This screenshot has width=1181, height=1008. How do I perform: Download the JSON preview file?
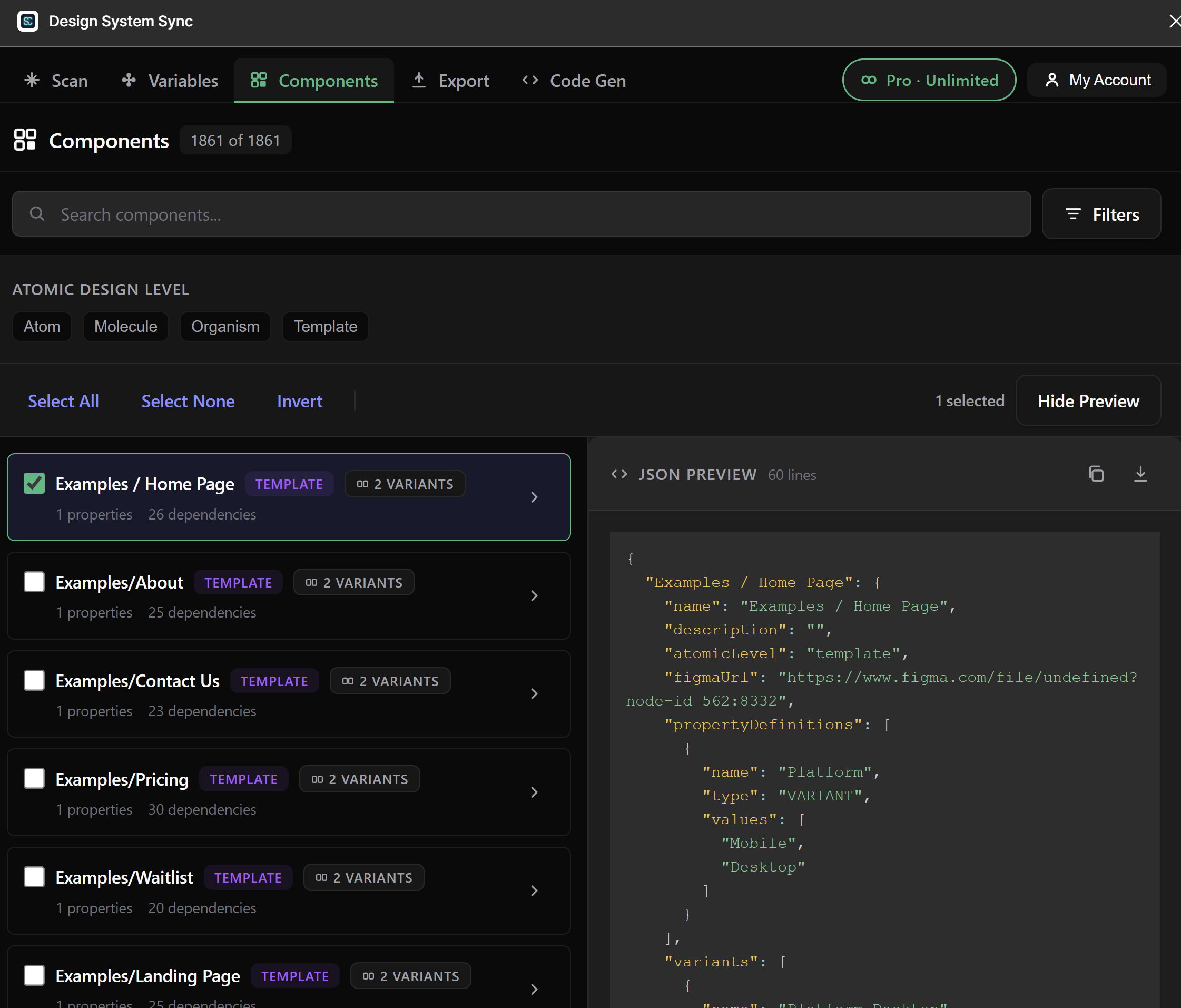click(1140, 474)
